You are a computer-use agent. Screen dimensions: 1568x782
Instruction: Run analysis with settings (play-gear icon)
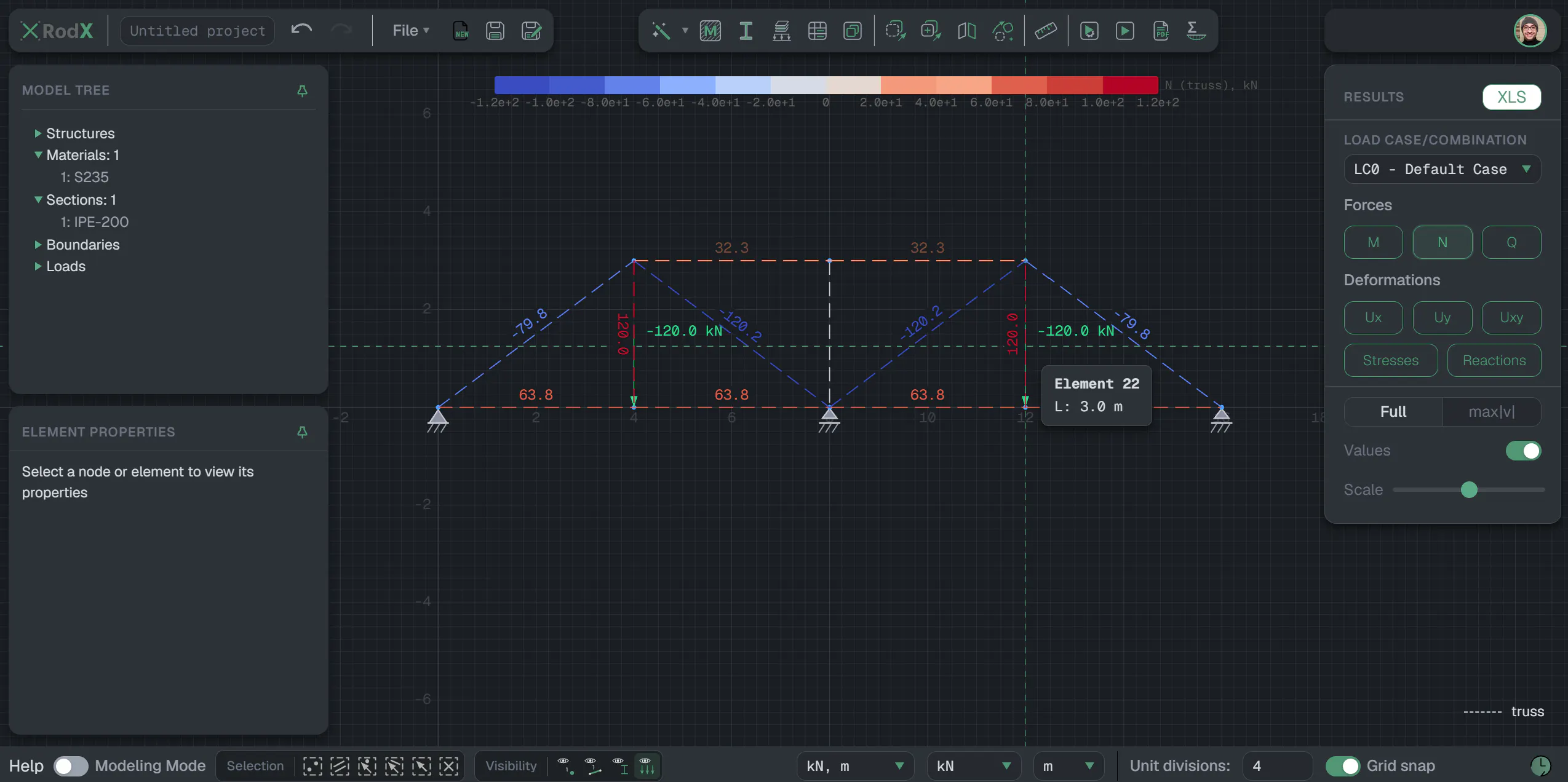(x=1089, y=31)
